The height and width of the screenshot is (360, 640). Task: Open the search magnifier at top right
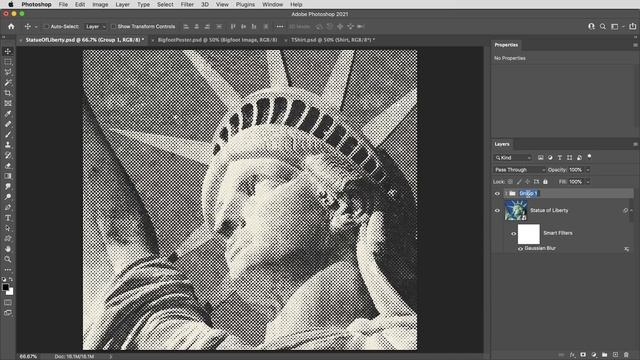pos(603,27)
